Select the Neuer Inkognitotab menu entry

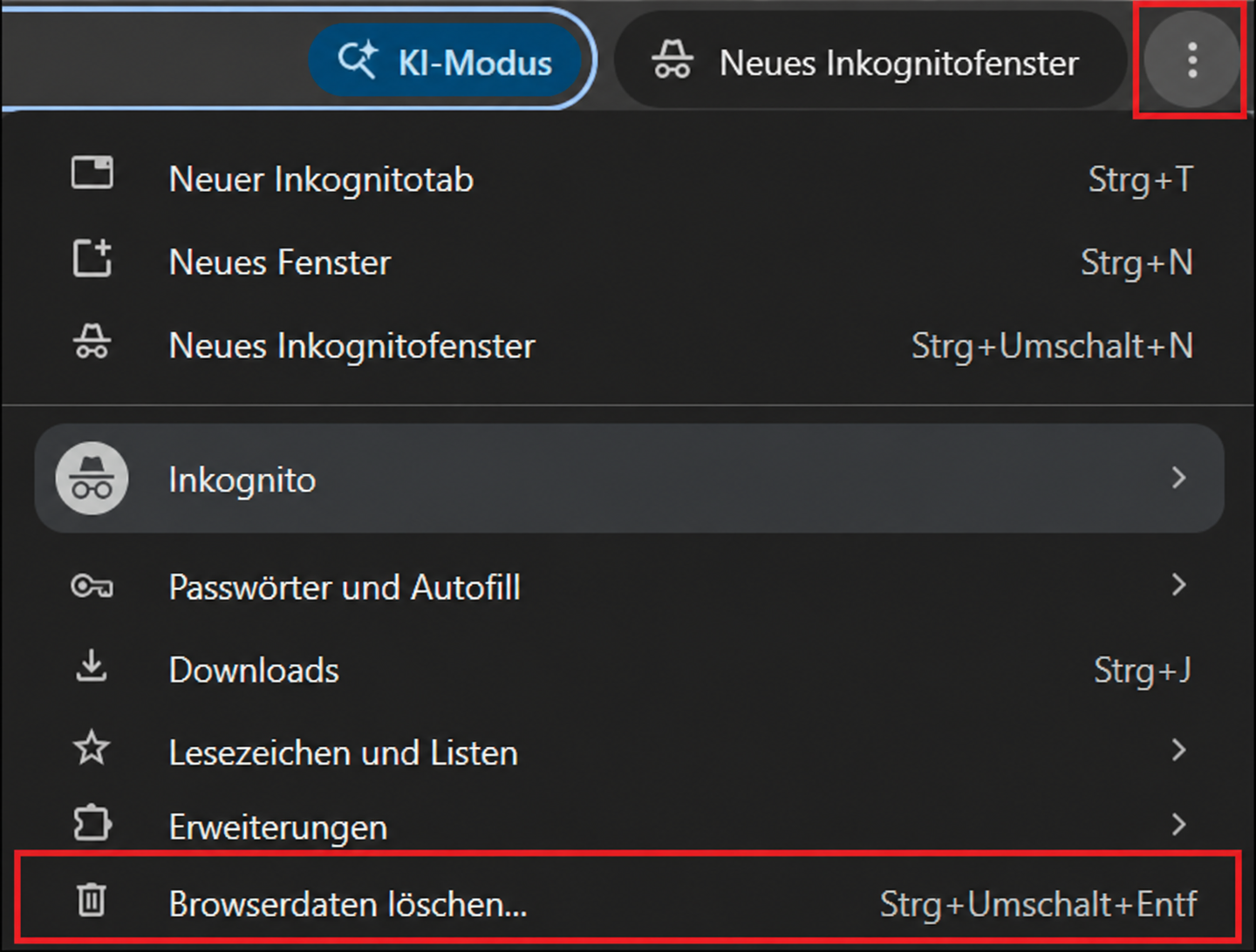point(628,179)
